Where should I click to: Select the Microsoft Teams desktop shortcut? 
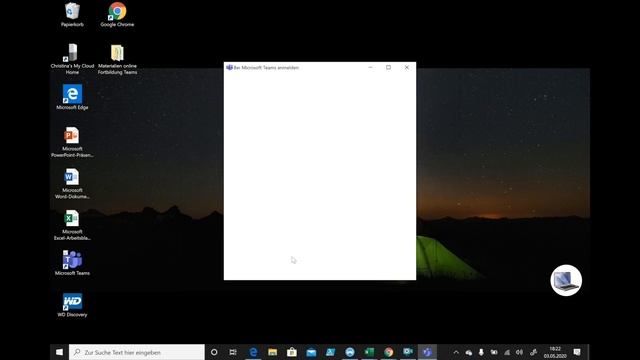(x=72, y=263)
